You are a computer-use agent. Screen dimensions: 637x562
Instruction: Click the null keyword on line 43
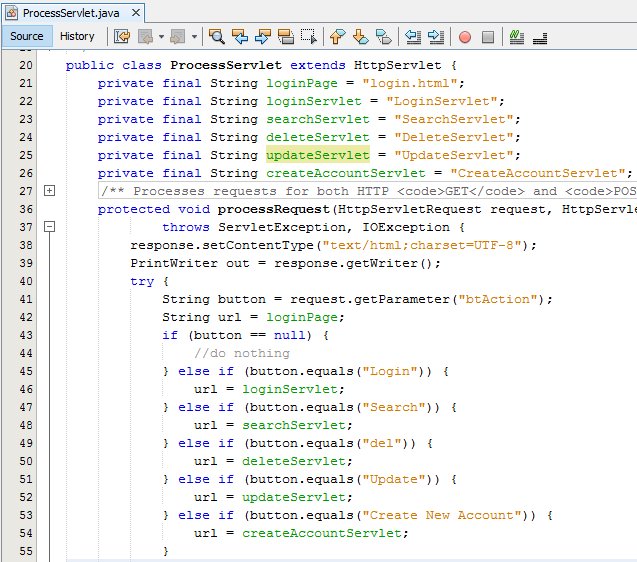click(x=290, y=335)
